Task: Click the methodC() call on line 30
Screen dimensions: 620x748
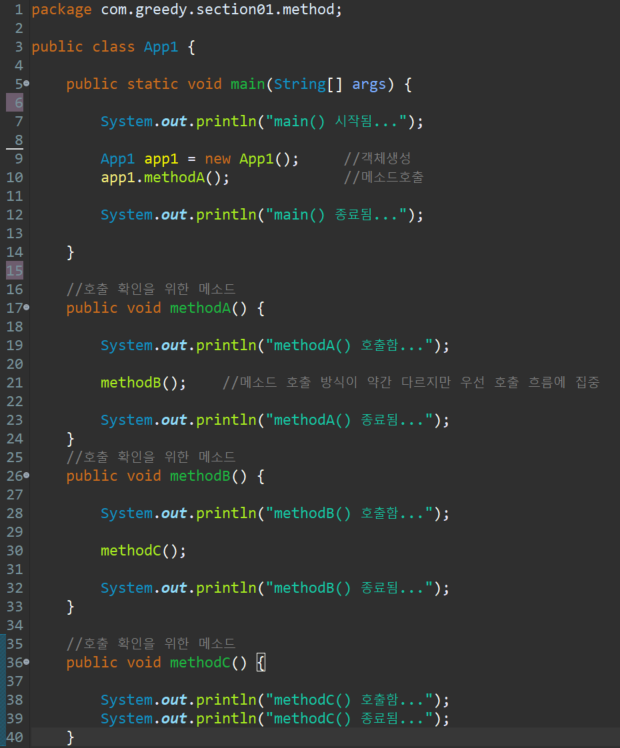Action: coord(143,551)
